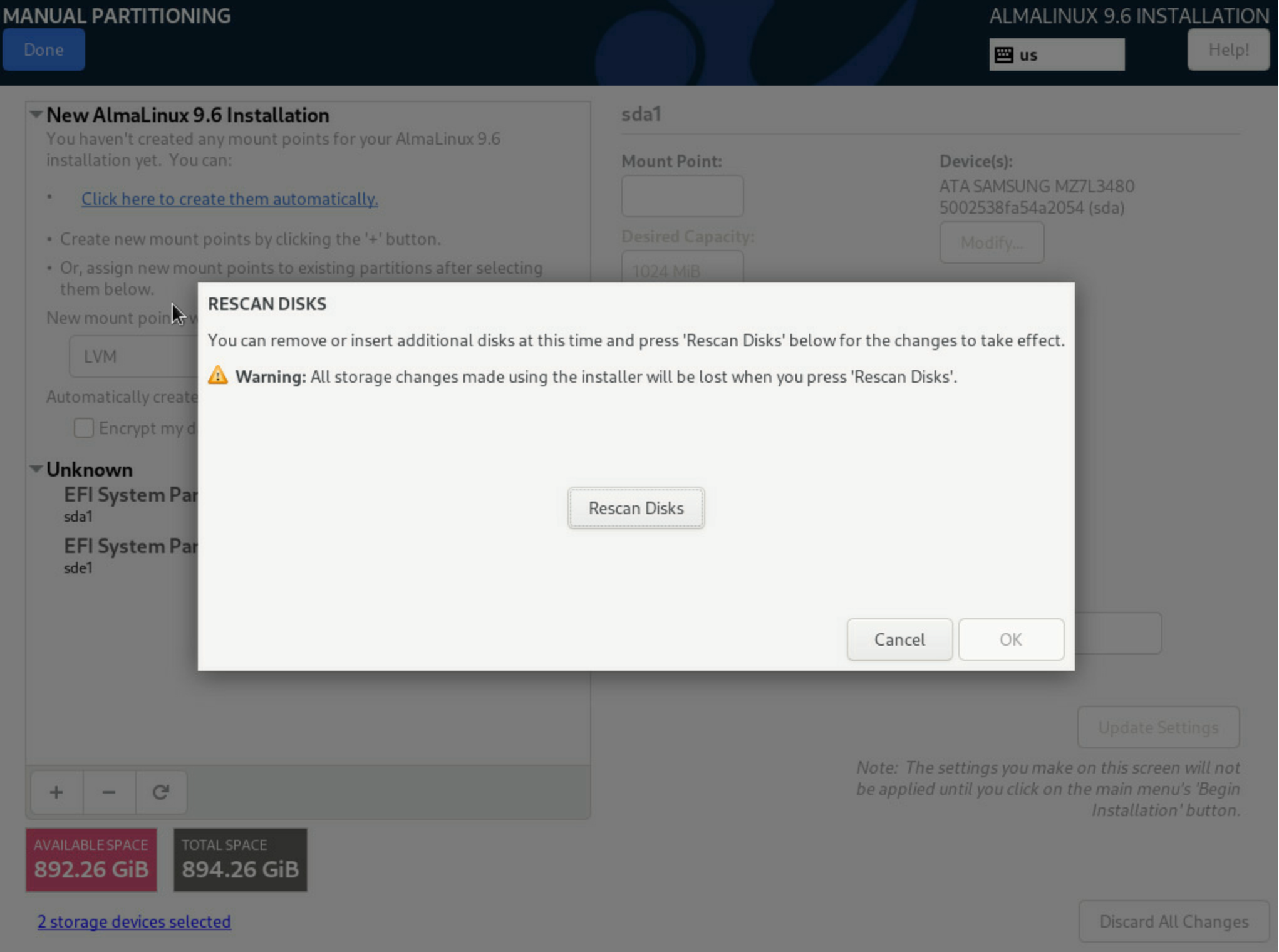Open the LVM partitioning scheme dropdown
The height and width of the screenshot is (952, 1279).
pos(133,356)
